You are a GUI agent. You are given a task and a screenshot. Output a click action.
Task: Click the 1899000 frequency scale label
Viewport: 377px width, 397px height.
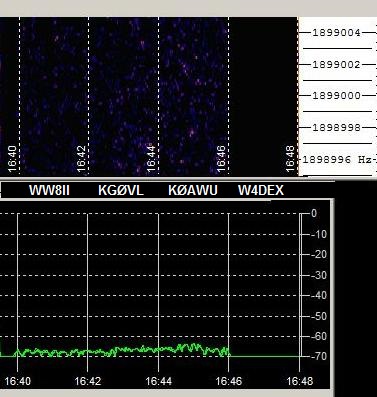336,96
